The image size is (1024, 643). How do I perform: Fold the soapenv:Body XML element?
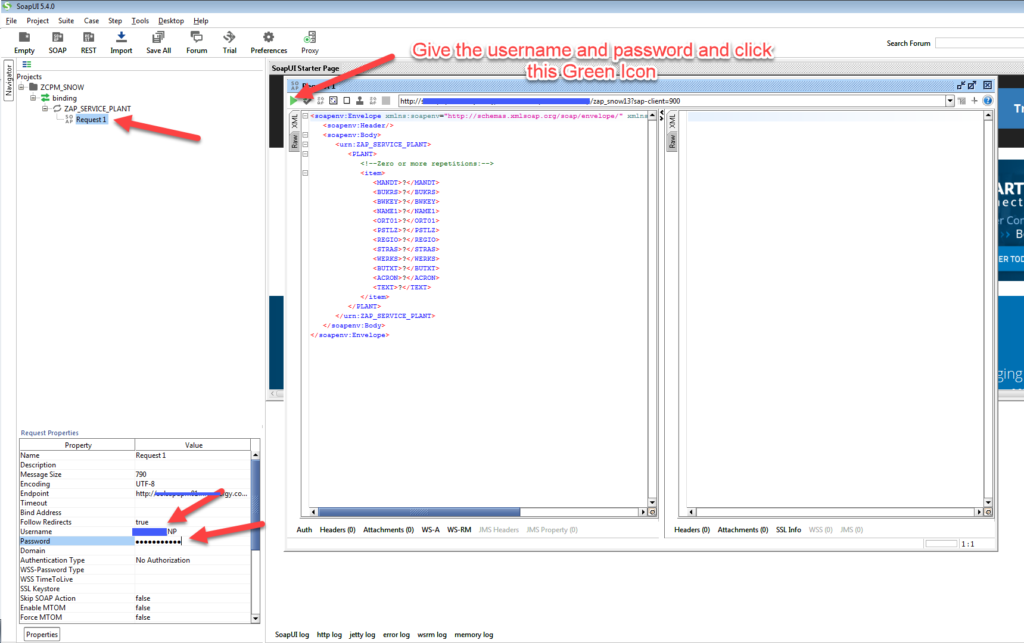[x=305, y=135]
